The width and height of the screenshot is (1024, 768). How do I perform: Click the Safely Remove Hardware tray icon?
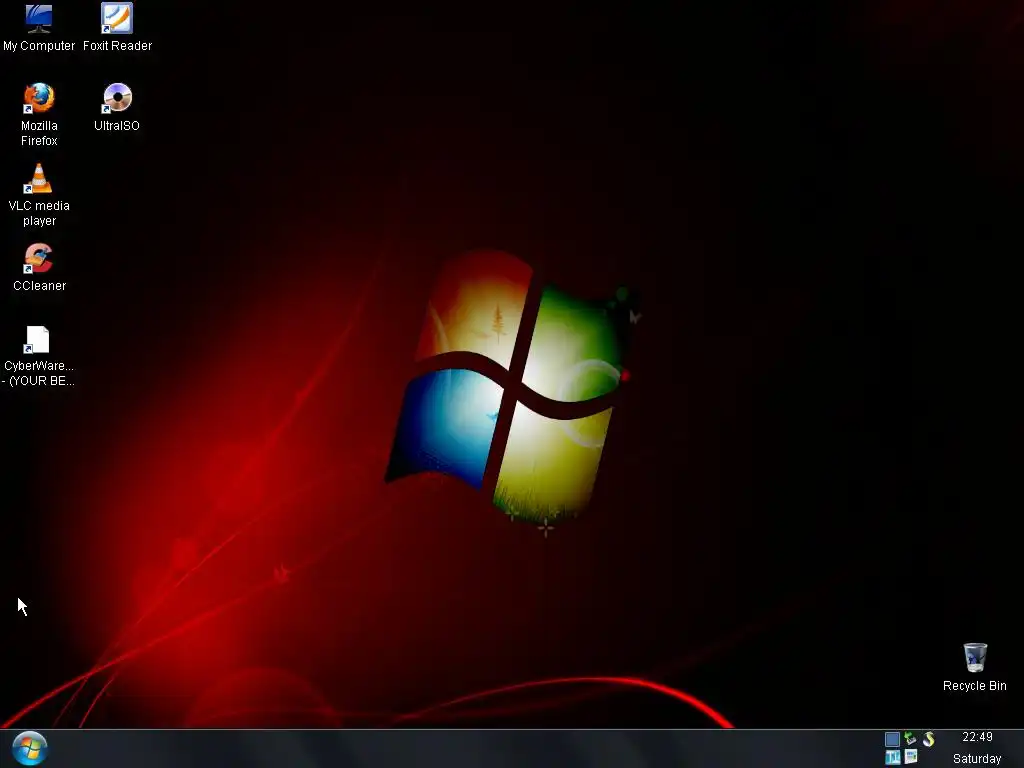pos(910,739)
